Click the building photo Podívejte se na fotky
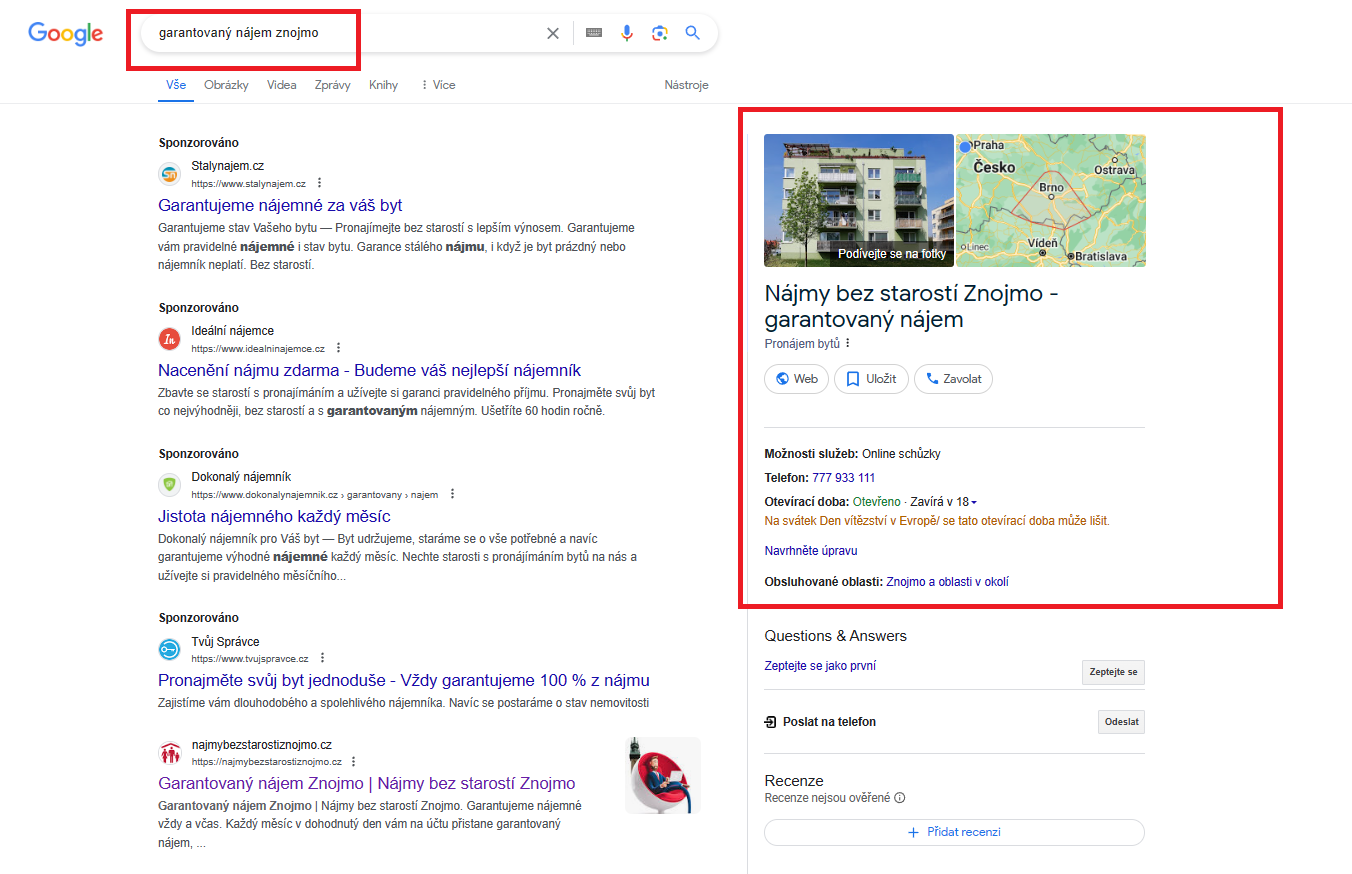The width and height of the screenshot is (1352, 874). [859, 200]
